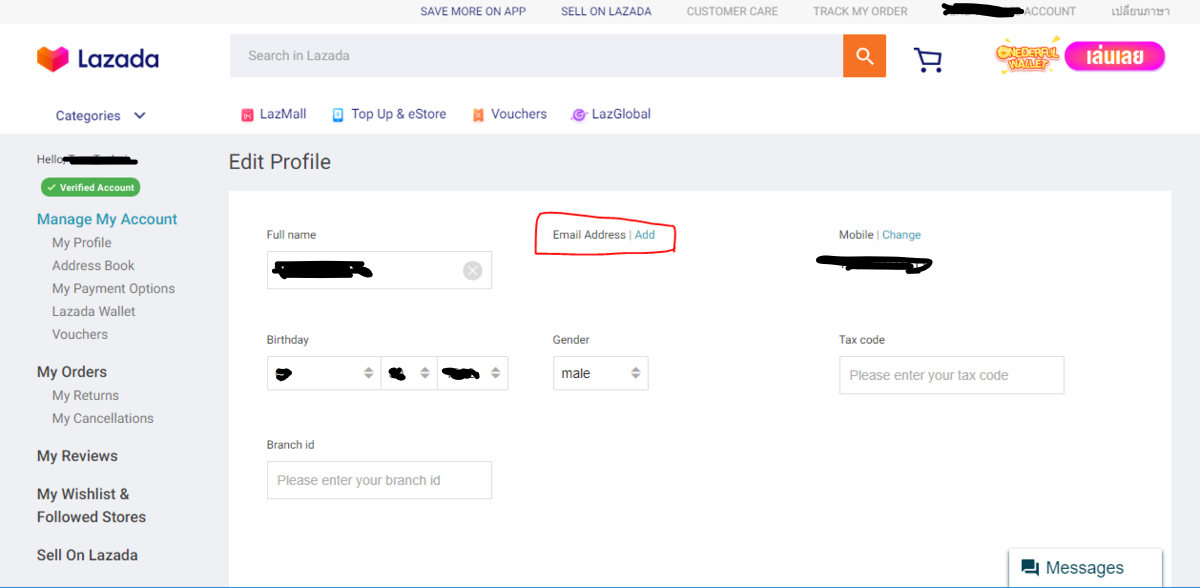Viewport: 1200px width, 588px height.
Task: Click the LazMall icon
Action: 248,115
